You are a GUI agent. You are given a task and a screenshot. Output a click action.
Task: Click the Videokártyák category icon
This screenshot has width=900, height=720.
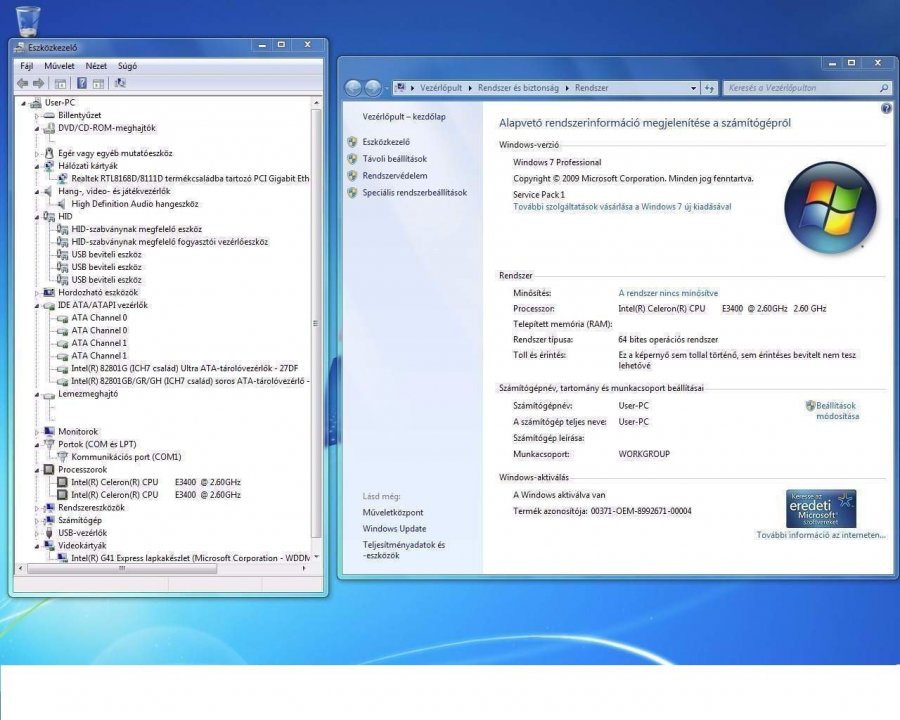click(x=49, y=545)
